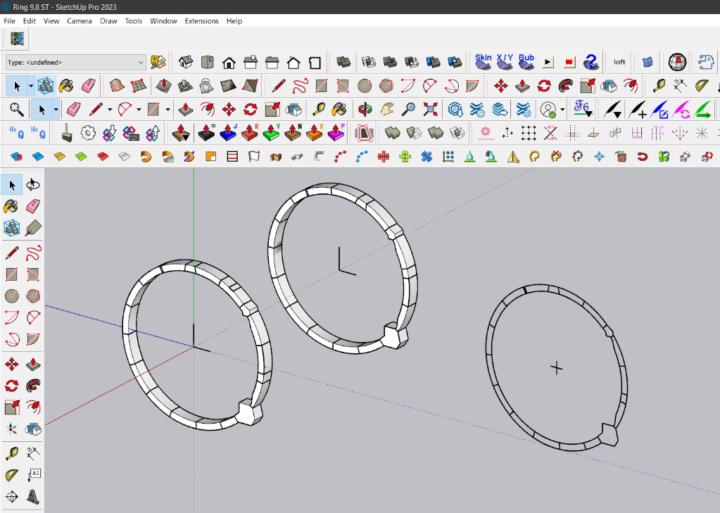
Task: Expand the Type <undefined> classification dropdown
Action: 76,62
